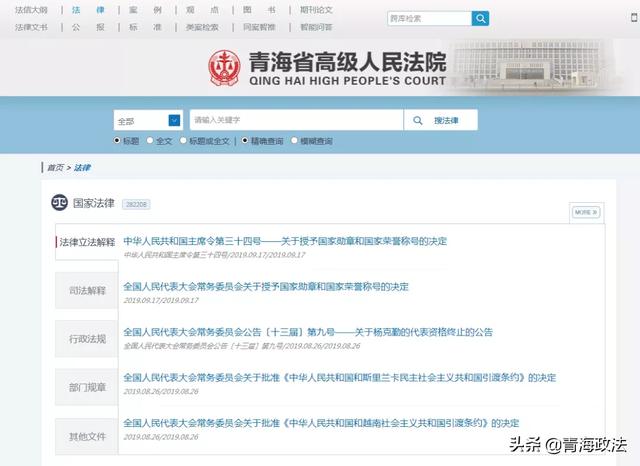Screen dimensions: 640x466
Task: Open the 斯里兰卡 引渡条约 decision link
Action: (340, 377)
